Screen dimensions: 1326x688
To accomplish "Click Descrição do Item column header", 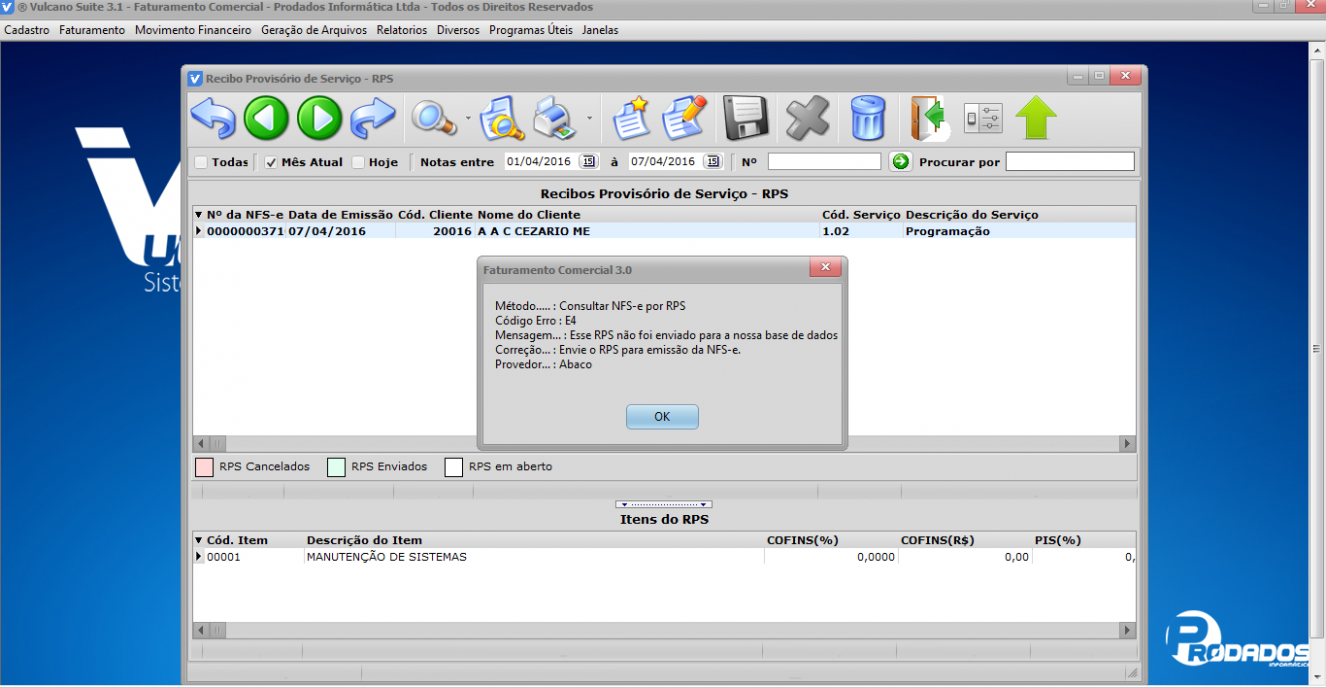I will coord(364,540).
